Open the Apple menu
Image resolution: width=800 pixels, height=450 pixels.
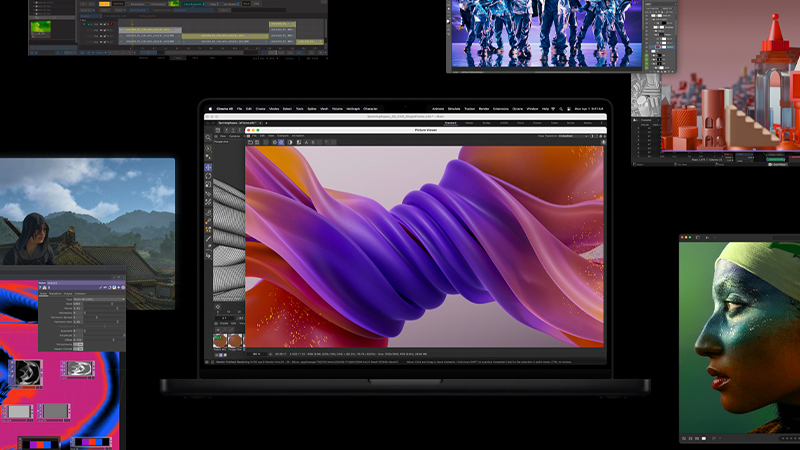tap(210, 109)
